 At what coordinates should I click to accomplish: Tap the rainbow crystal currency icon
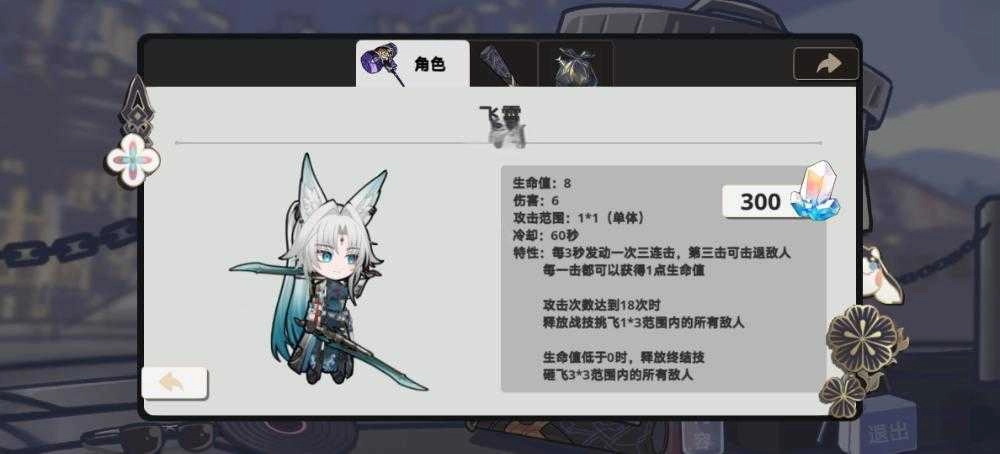pyautogui.click(x=817, y=191)
